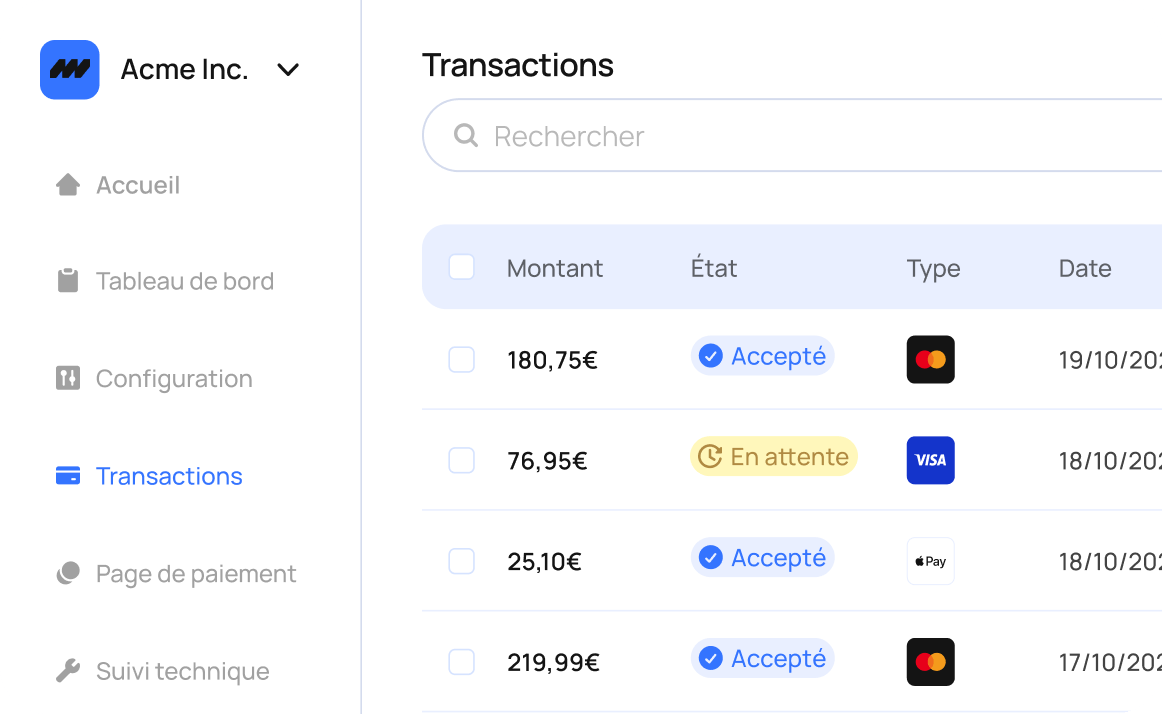Focus the Rechercher search field
The image size is (1162, 714).
(x=791, y=136)
